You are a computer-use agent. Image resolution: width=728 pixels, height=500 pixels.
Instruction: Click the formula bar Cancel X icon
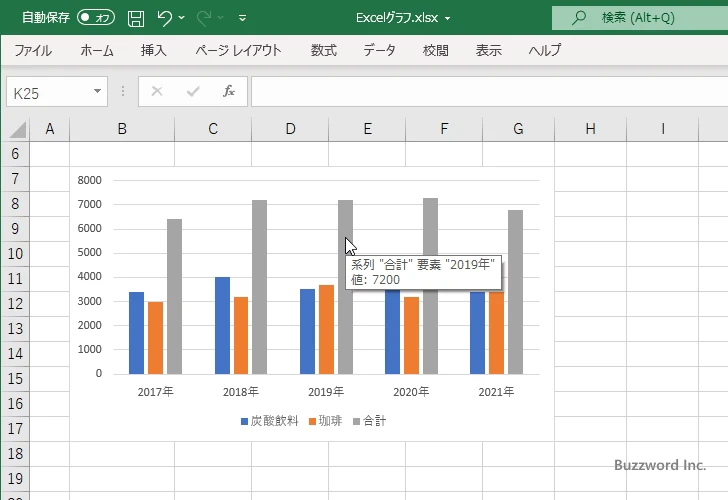[x=157, y=91]
